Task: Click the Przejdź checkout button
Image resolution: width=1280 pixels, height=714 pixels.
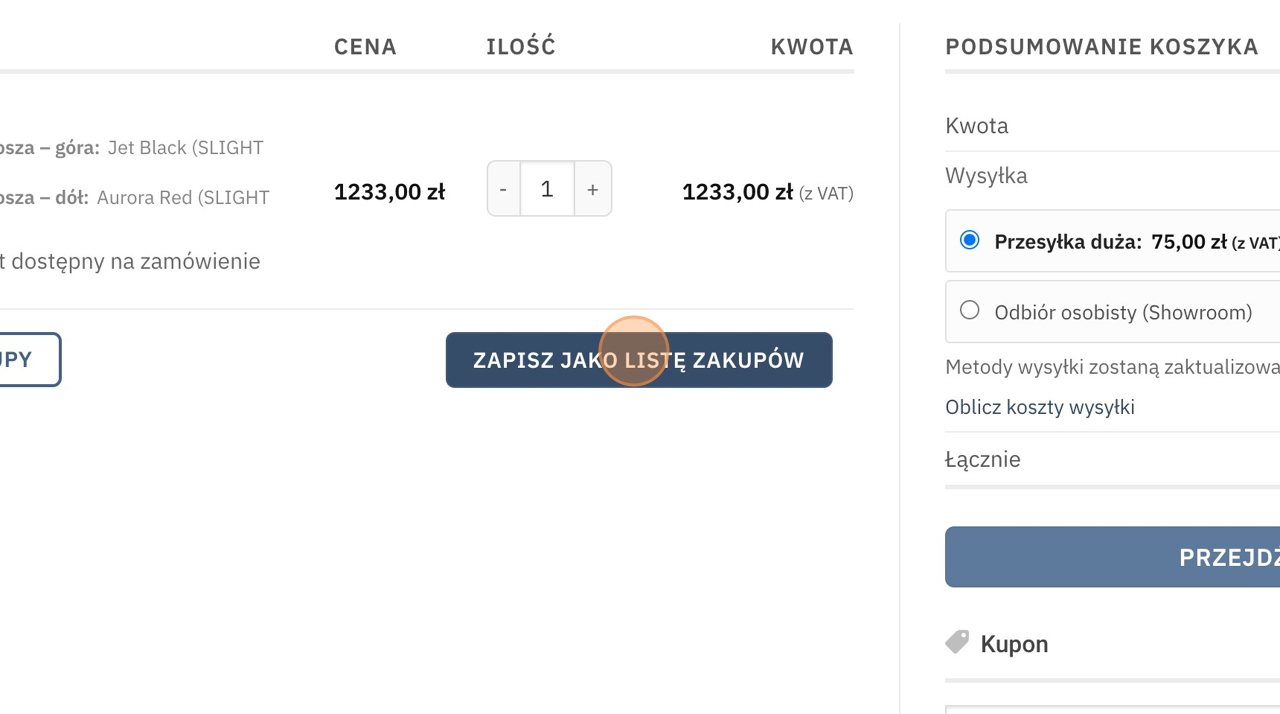Action: [x=1112, y=557]
